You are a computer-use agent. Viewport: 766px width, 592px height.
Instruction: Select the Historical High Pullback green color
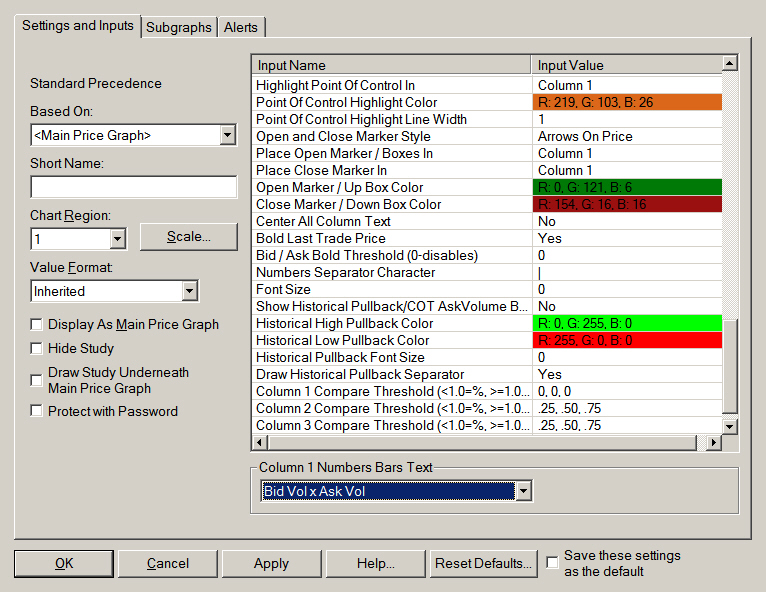point(626,323)
